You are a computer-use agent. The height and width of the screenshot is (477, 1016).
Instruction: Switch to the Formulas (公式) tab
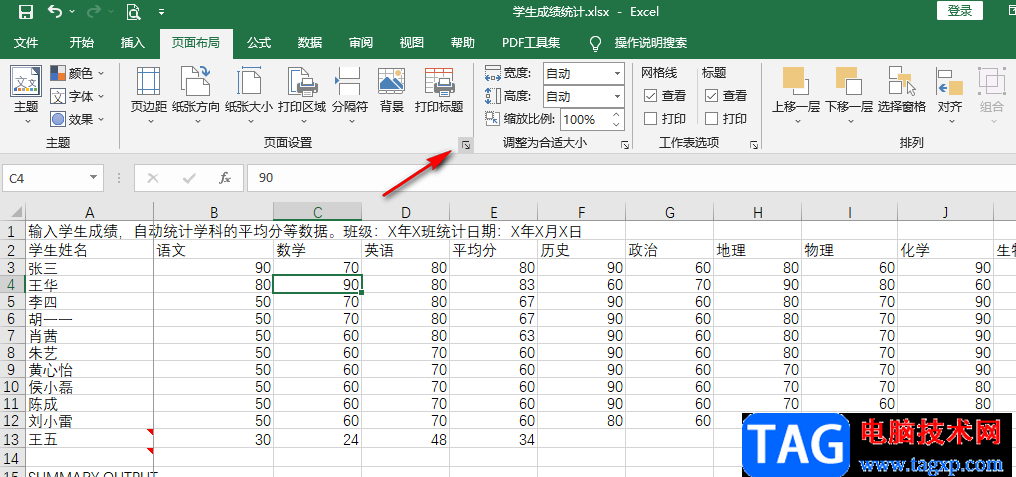[259, 43]
